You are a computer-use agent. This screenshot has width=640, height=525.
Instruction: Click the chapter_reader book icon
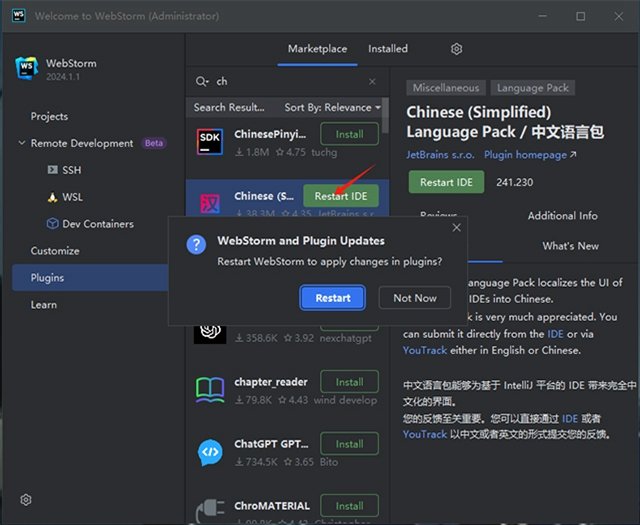(210, 390)
